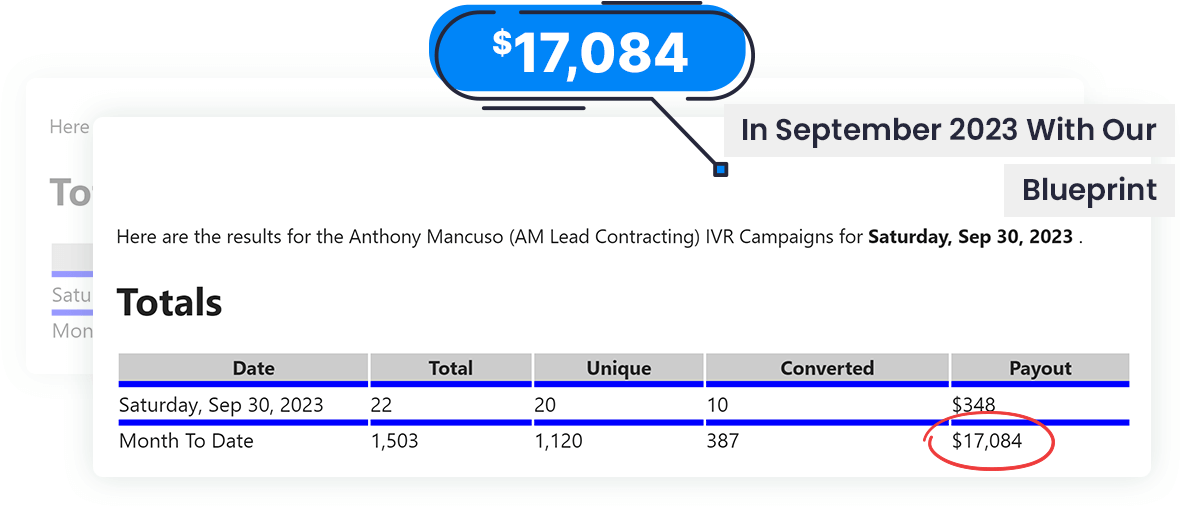This screenshot has height=507, width=1181.
Task: Select the "In September 2023 With Our" label
Action: click(x=948, y=130)
